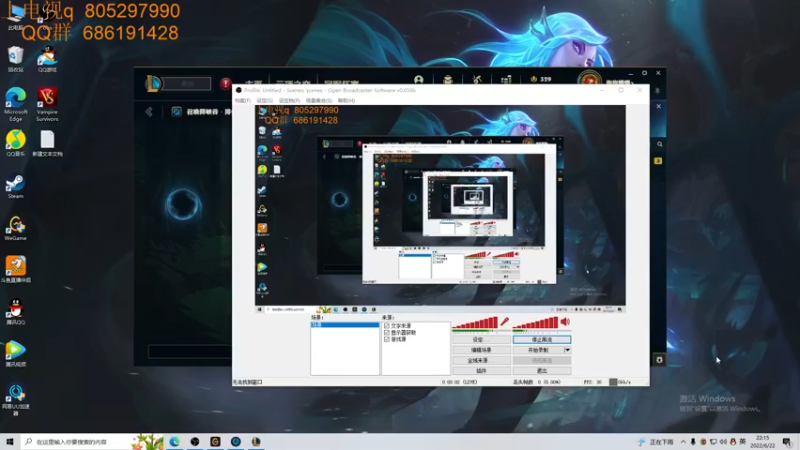Click the microphone mute icon in OBS

tap(504, 321)
